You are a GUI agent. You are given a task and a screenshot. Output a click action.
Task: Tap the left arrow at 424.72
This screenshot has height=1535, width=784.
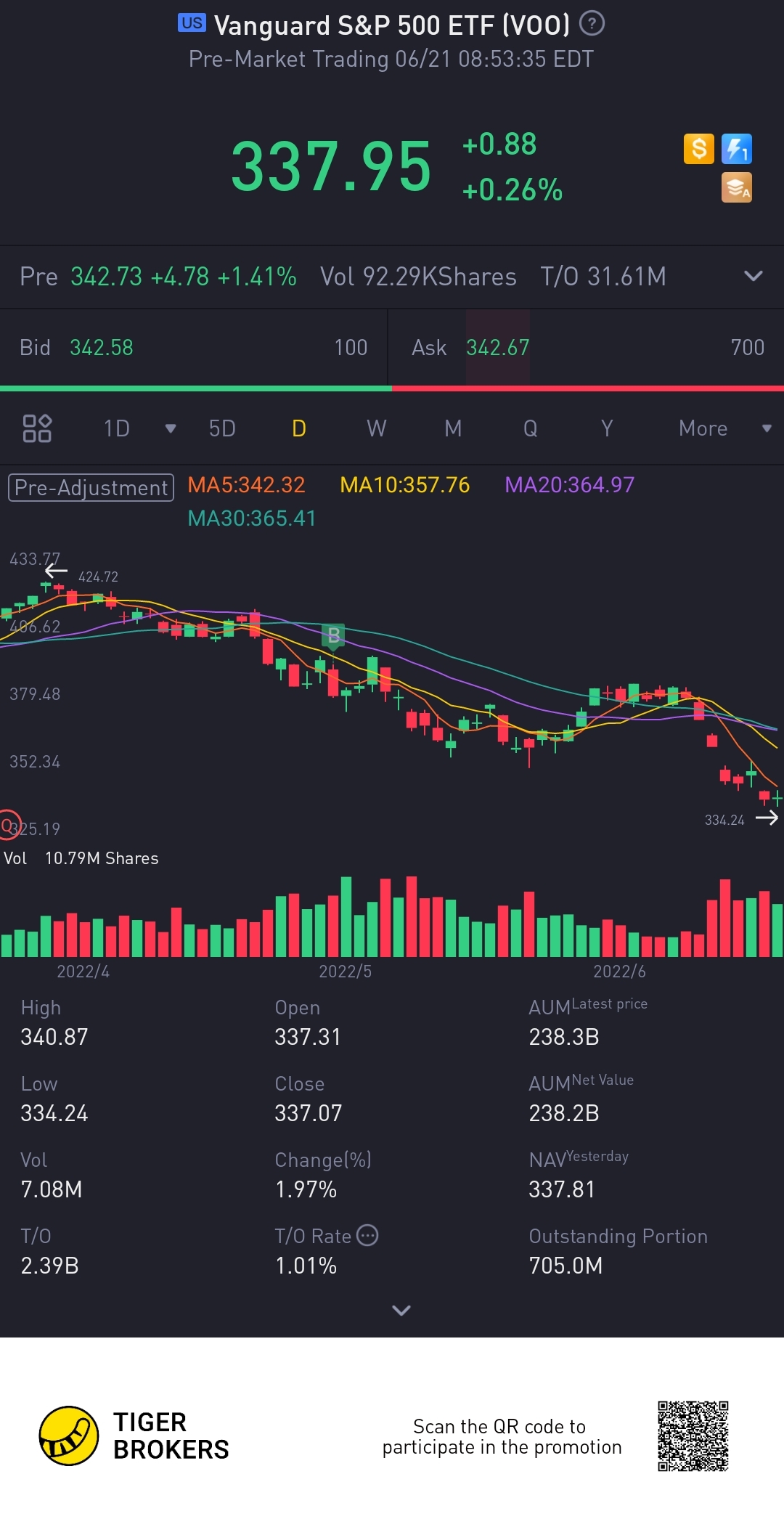pyautogui.click(x=56, y=571)
